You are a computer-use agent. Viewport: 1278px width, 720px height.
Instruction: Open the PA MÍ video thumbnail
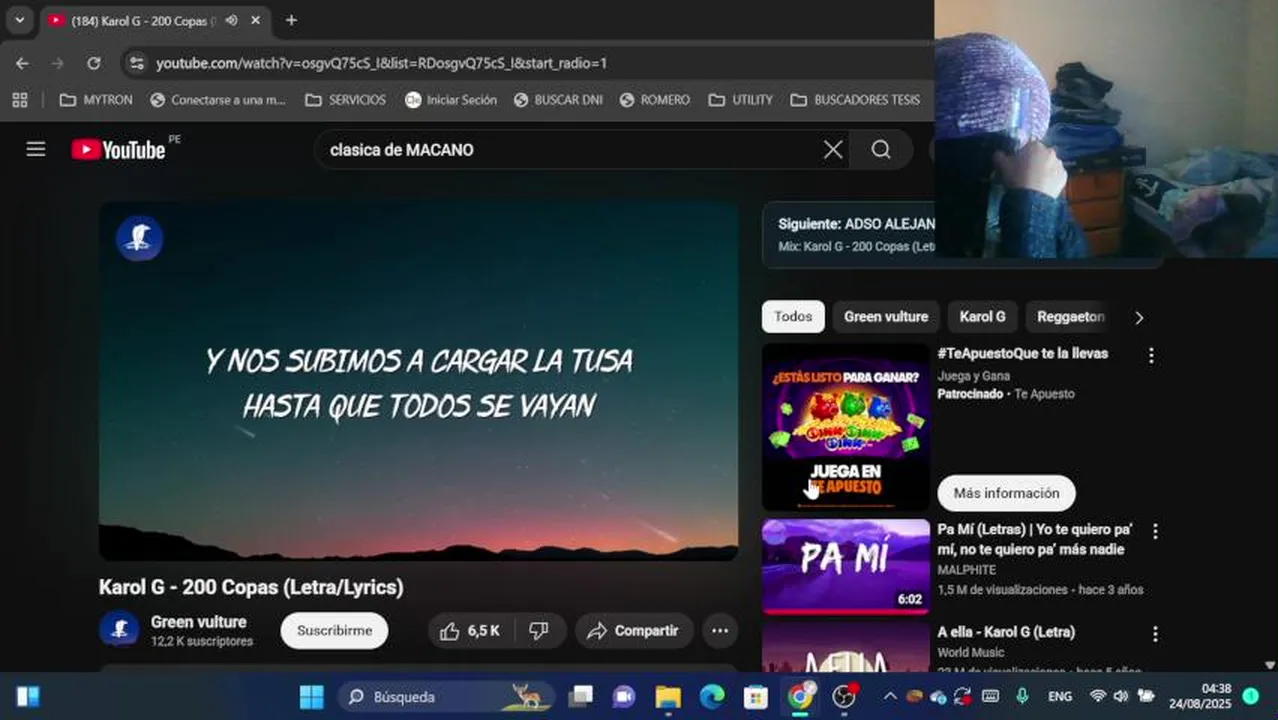pyautogui.click(x=846, y=566)
